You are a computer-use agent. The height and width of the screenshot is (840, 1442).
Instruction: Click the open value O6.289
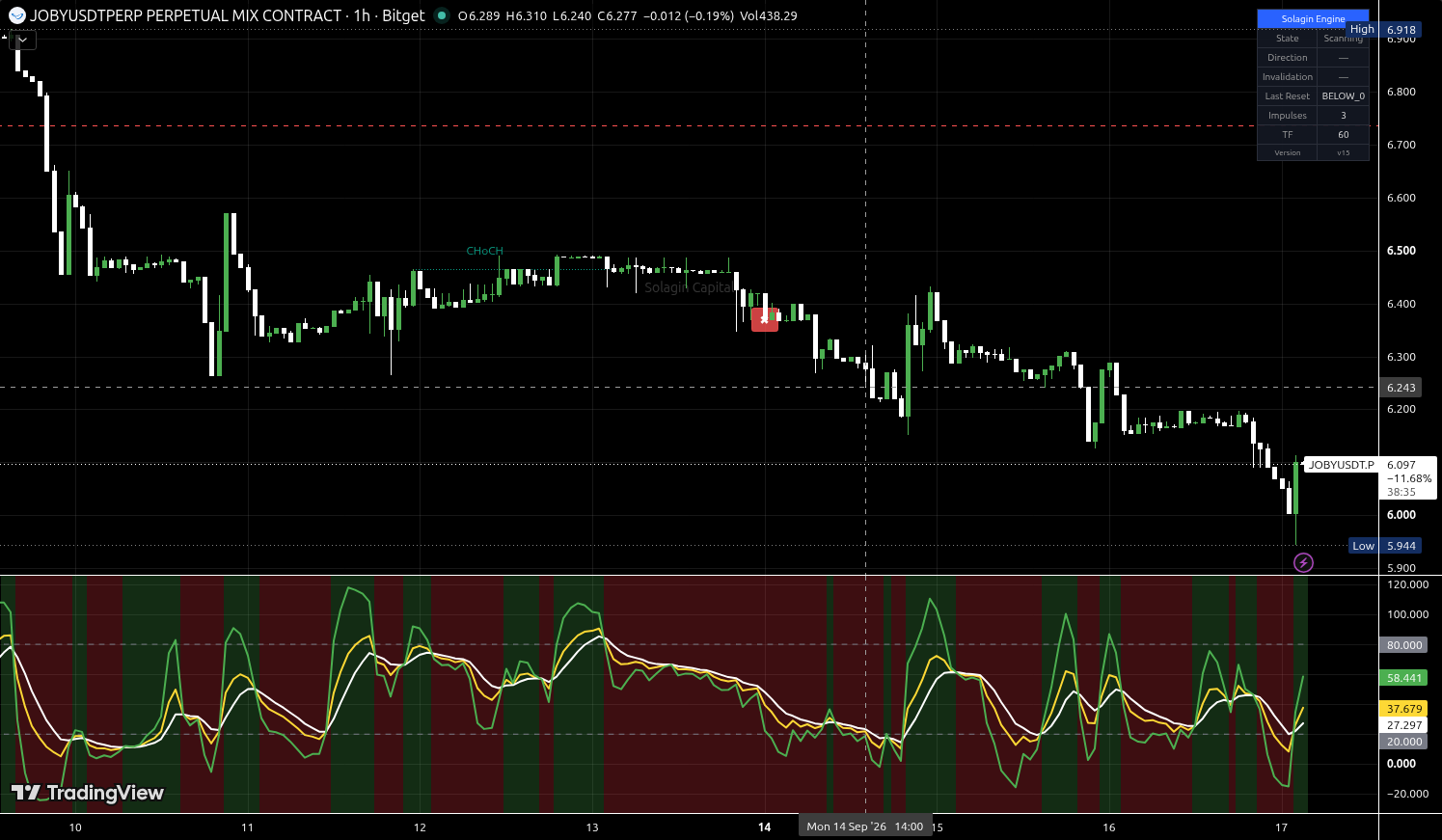pyautogui.click(x=478, y=16)
